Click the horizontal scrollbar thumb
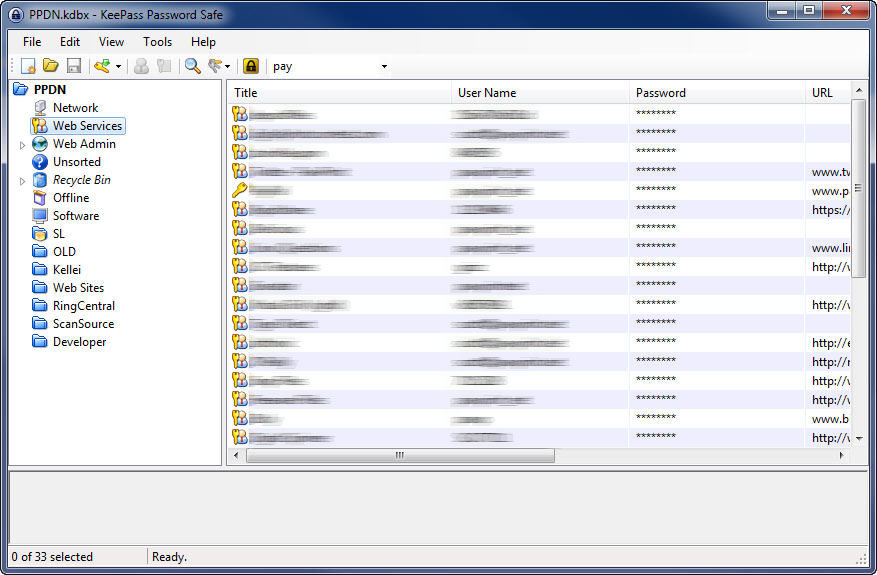The width and height of the screenshot is (877, 575). tap(400, 455)
